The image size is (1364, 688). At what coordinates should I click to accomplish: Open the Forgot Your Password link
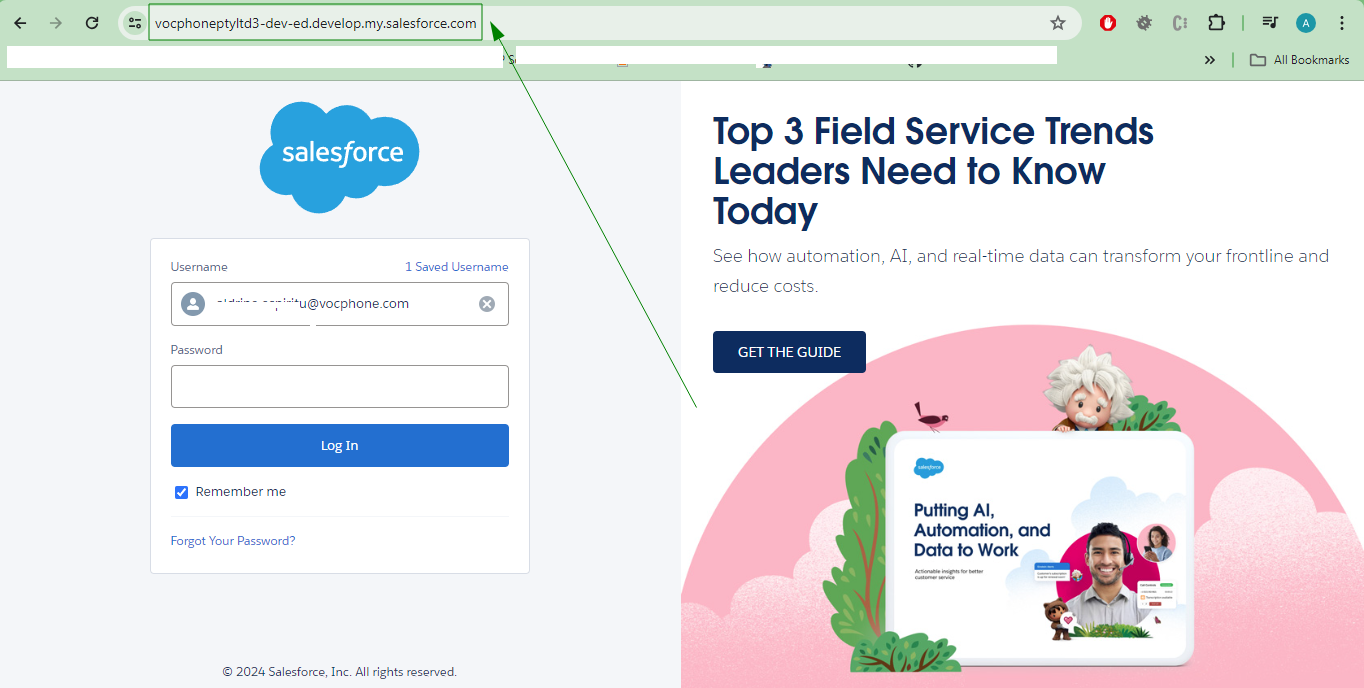point(233,540)
